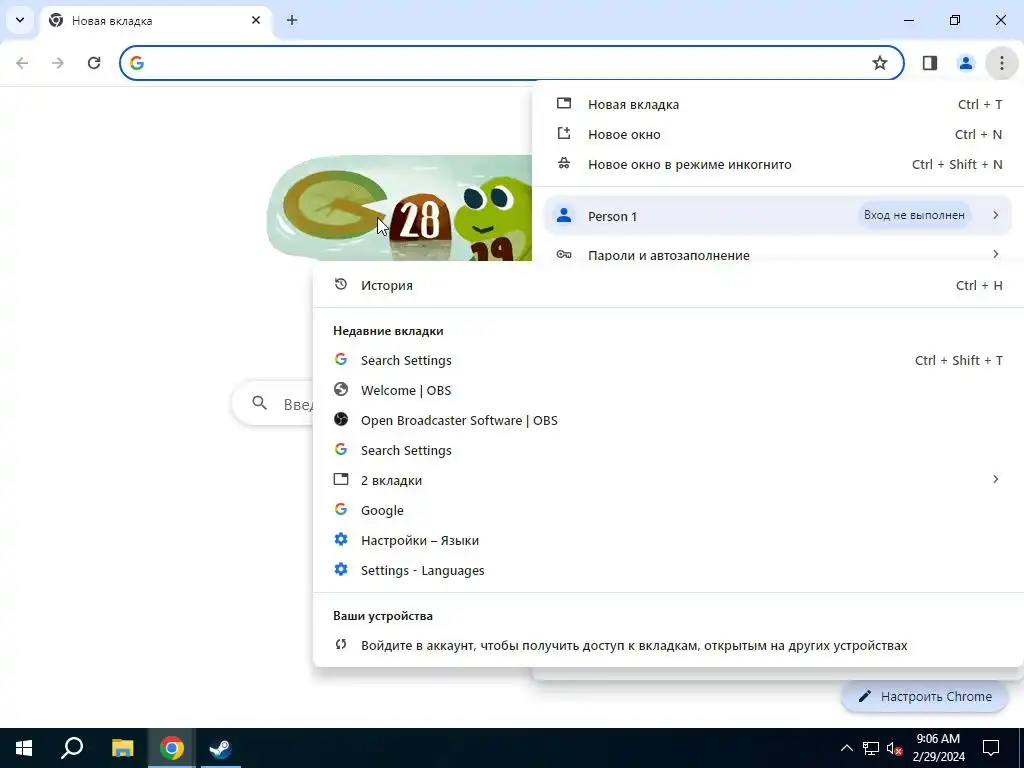Reload the current page

pos(94,63)
